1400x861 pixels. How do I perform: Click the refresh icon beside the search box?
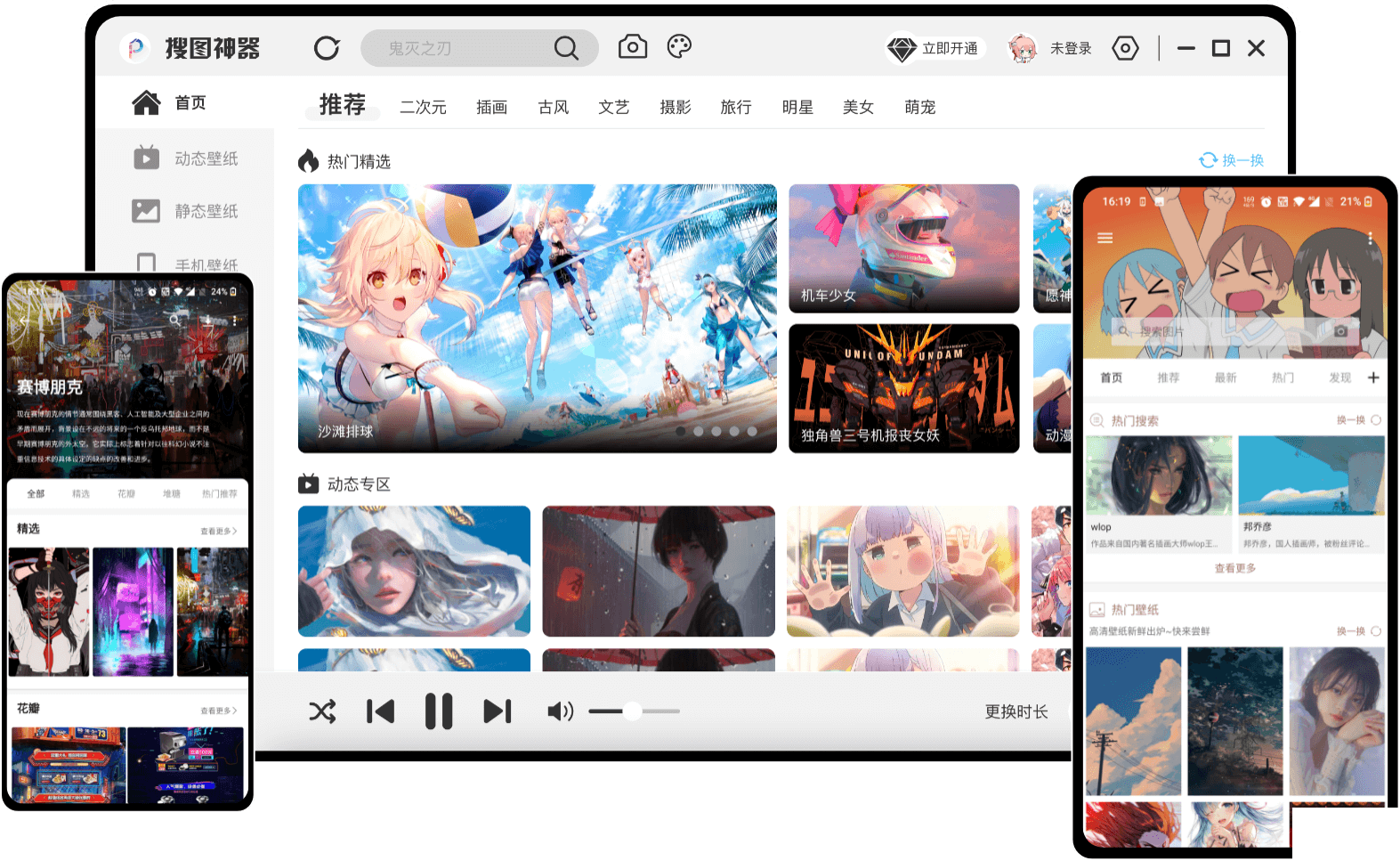coord(327,48)
